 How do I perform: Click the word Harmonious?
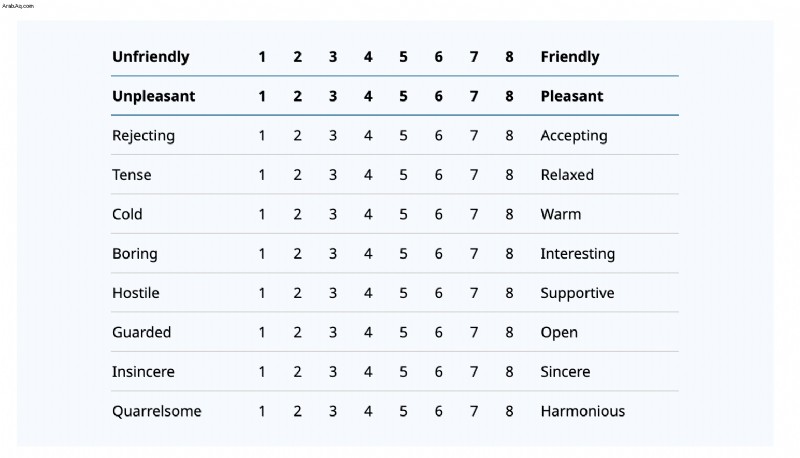click(x=583, y=411)
